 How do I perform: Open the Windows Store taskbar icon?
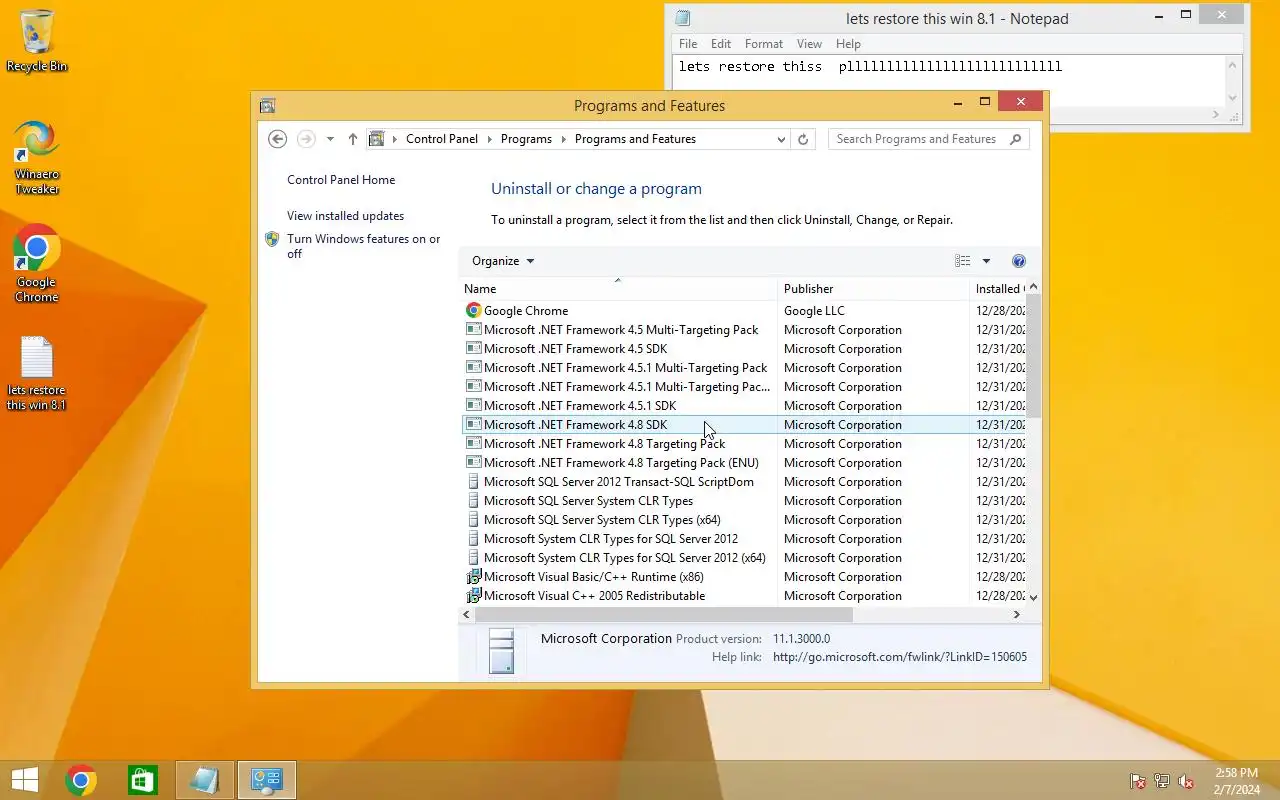(143, 780)
